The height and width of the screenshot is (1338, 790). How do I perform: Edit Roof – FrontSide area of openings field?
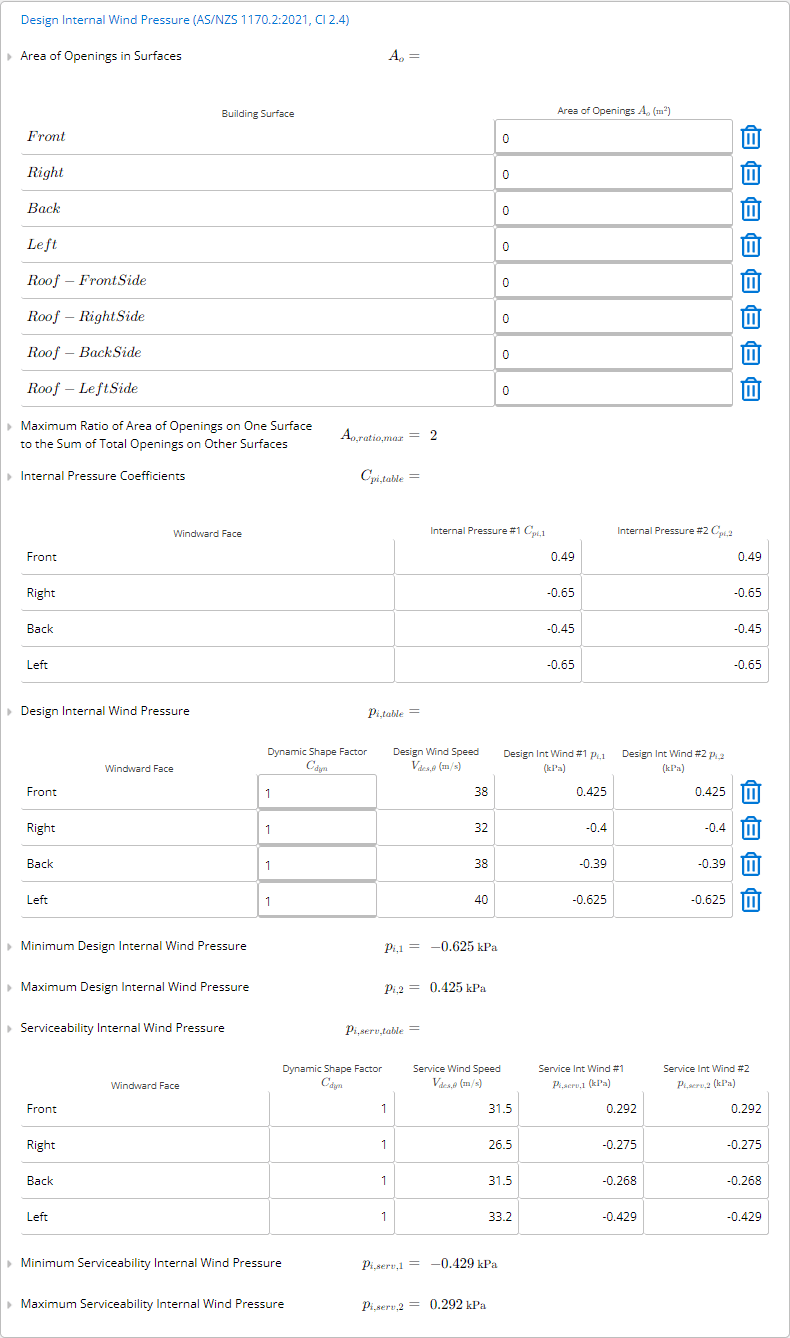click(614, 281)
